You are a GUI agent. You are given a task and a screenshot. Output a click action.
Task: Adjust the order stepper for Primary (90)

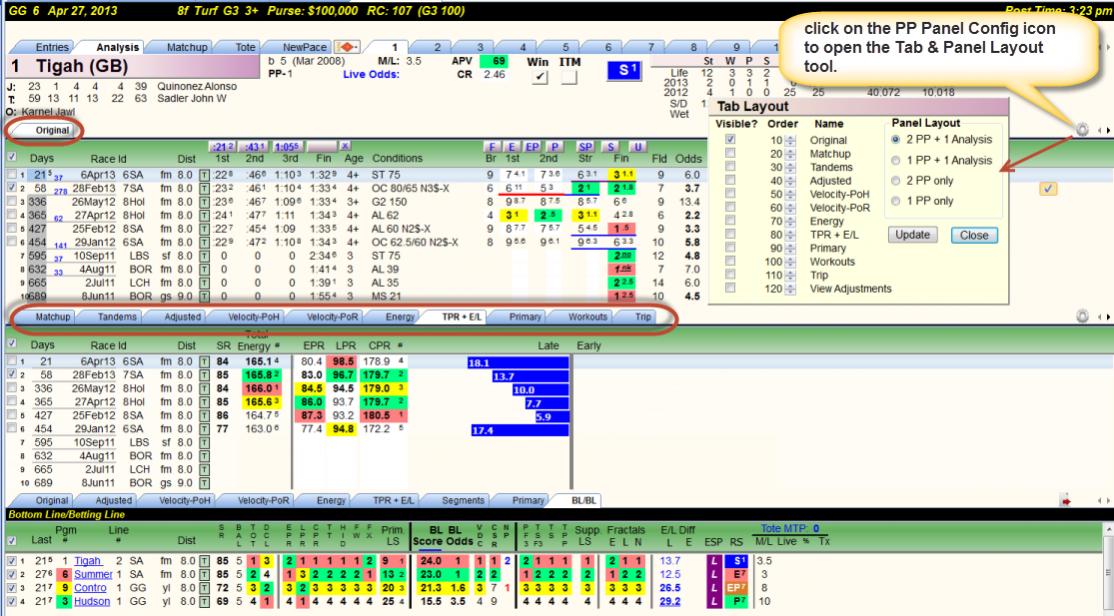point(790,249)
